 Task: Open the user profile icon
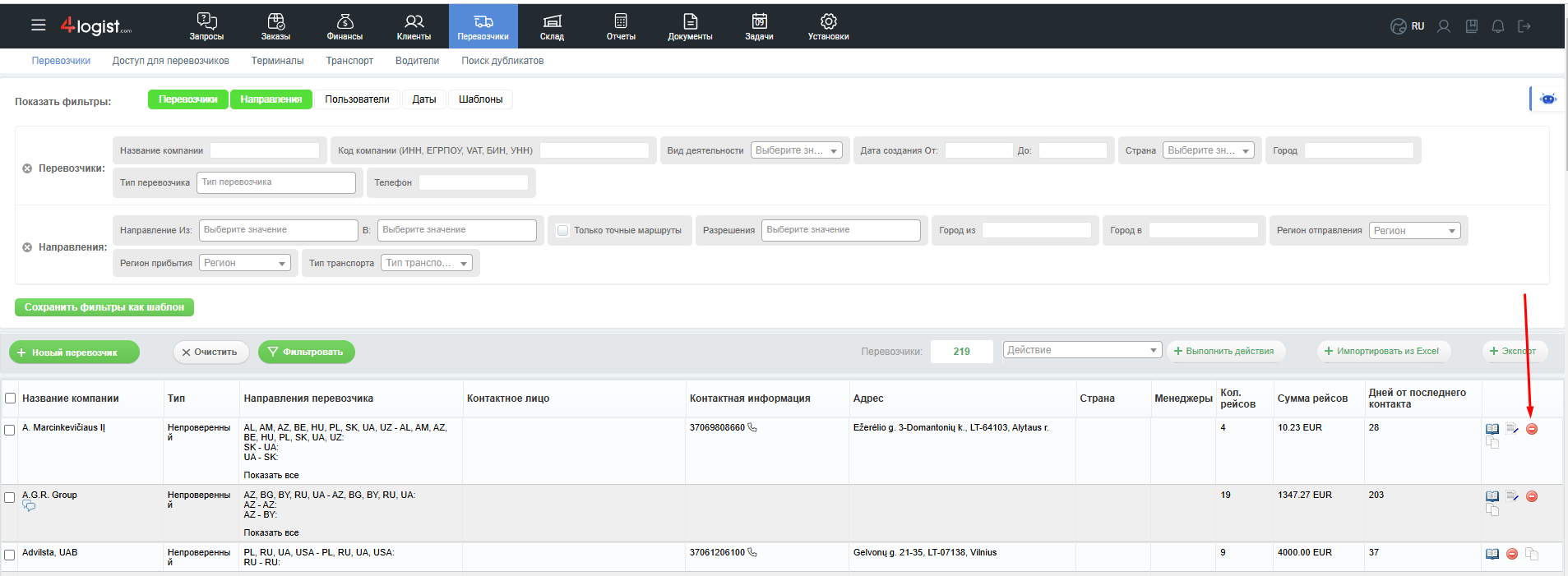click(x=1444, y=26)
